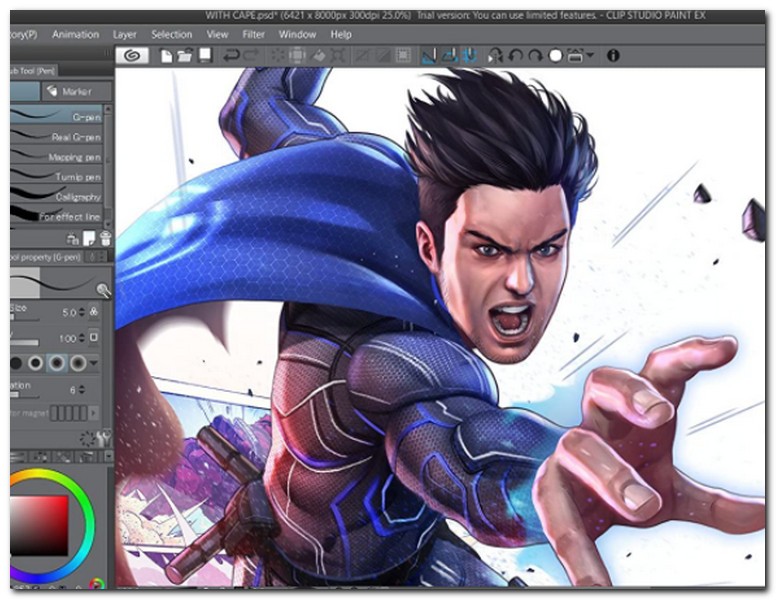Click the brush stroke preview magnifier icon
The width and height of the screenshot is (777, 600).
point(103,290)
